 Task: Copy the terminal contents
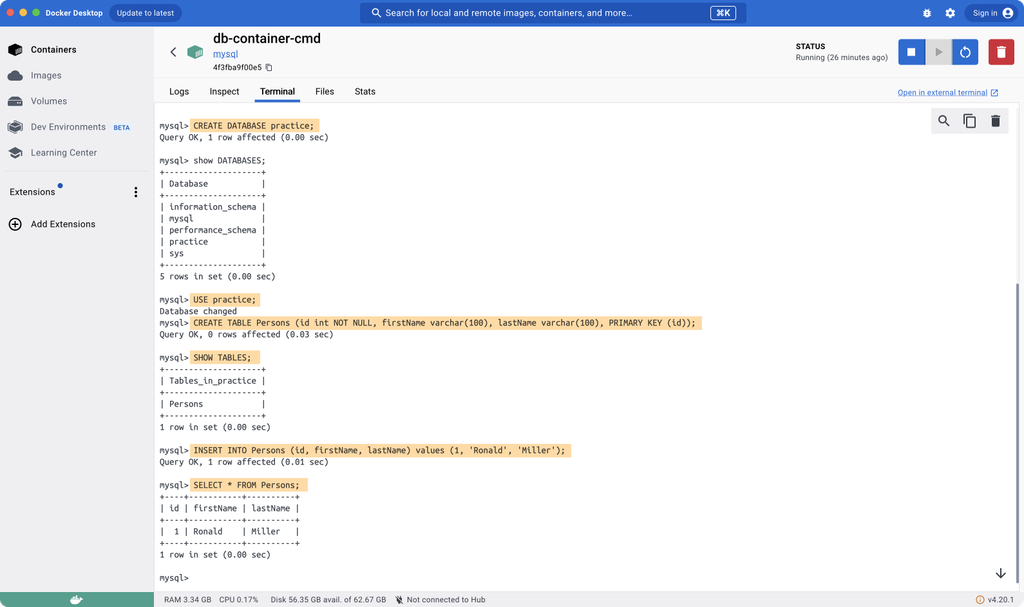pyautogui.click(x=969, y=120)
